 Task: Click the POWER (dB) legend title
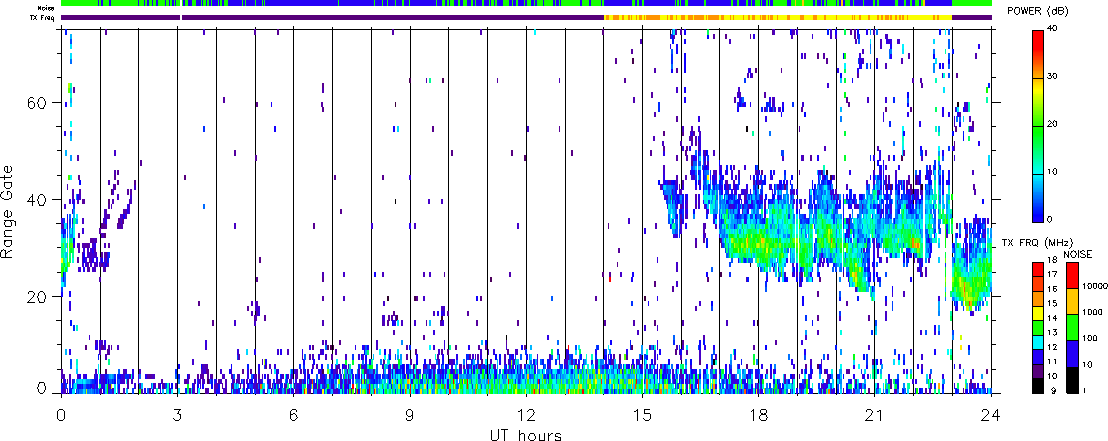click(x=1039, y=12)
